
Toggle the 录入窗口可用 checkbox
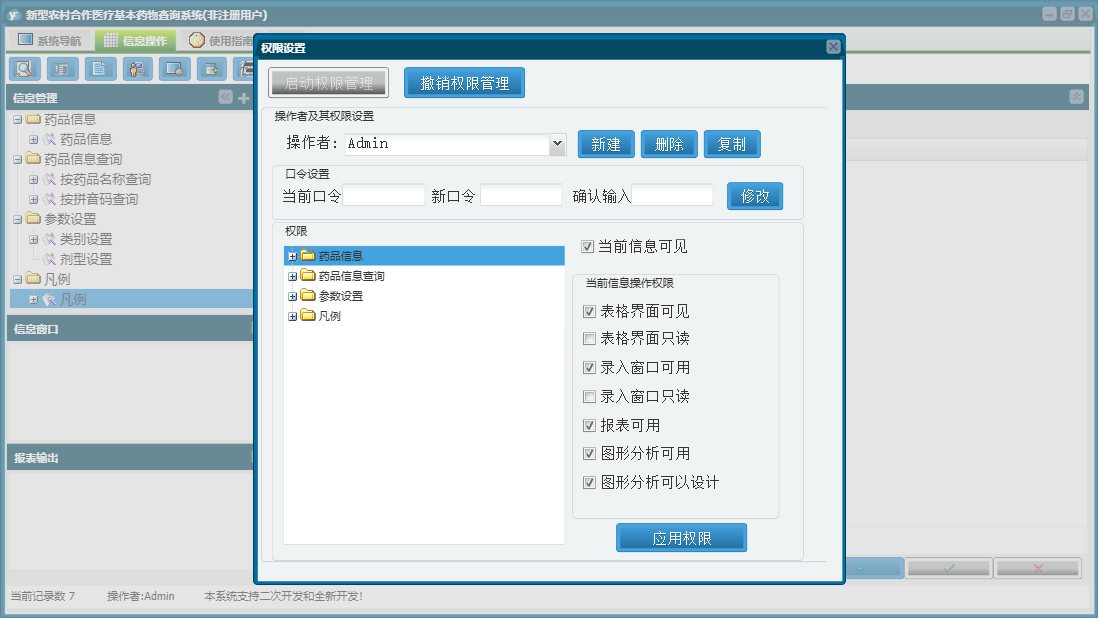click(590, 367)
